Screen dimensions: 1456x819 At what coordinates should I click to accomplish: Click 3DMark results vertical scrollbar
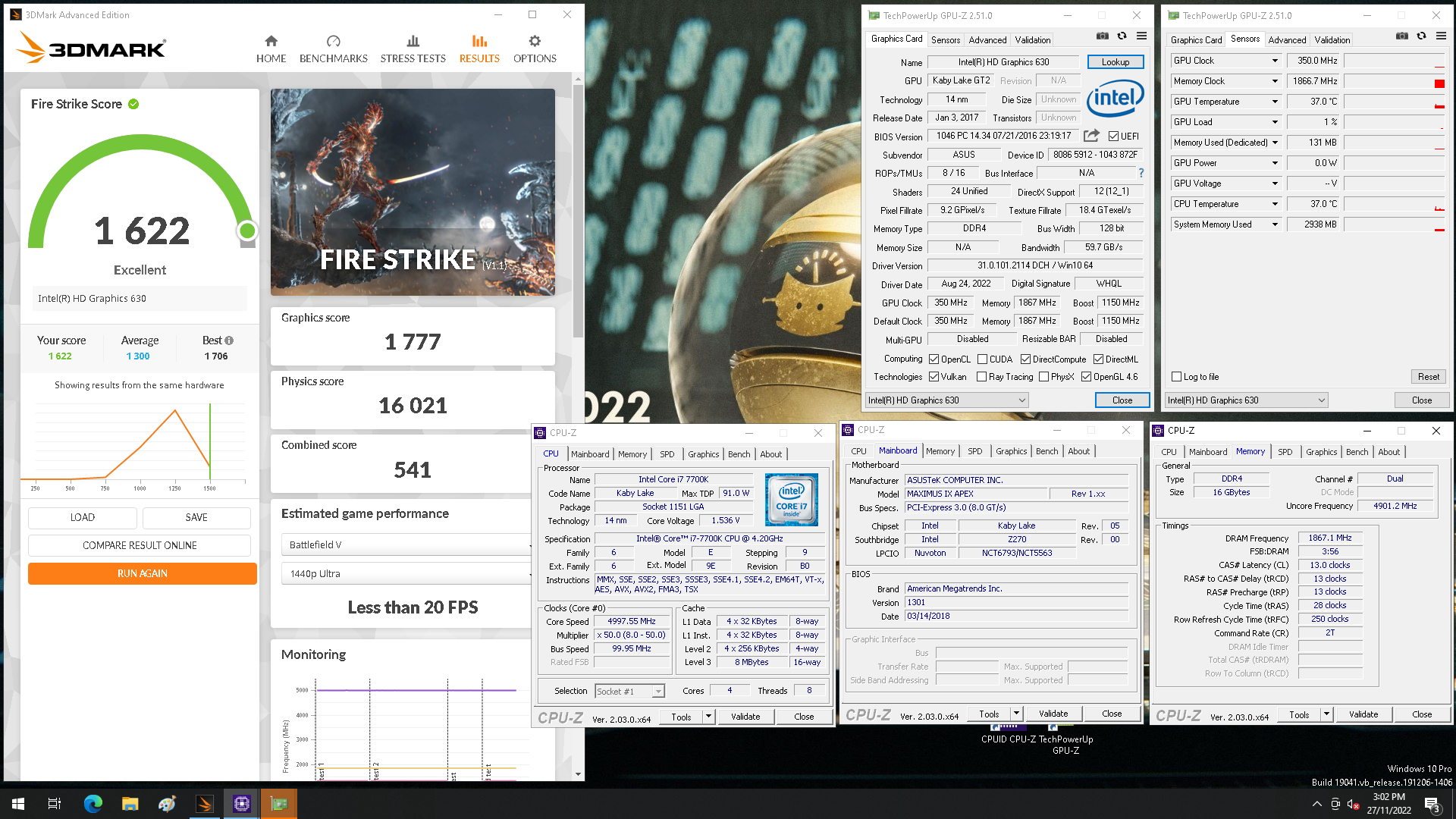click(x=578, y=211)
